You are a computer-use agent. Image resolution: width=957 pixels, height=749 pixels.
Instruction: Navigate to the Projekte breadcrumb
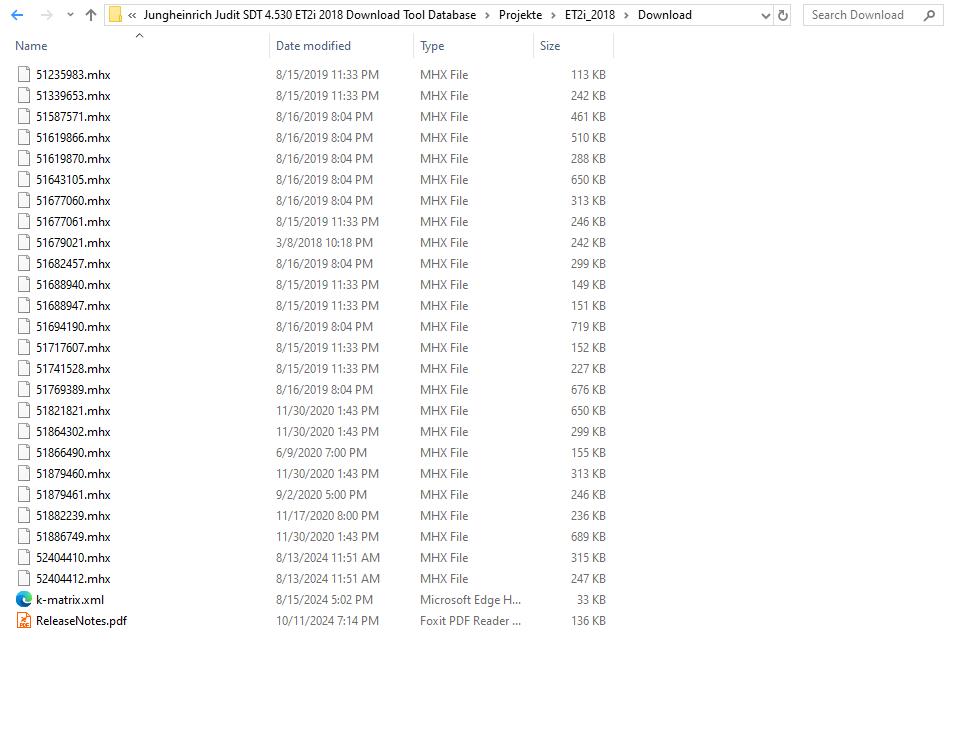[520, 15]
